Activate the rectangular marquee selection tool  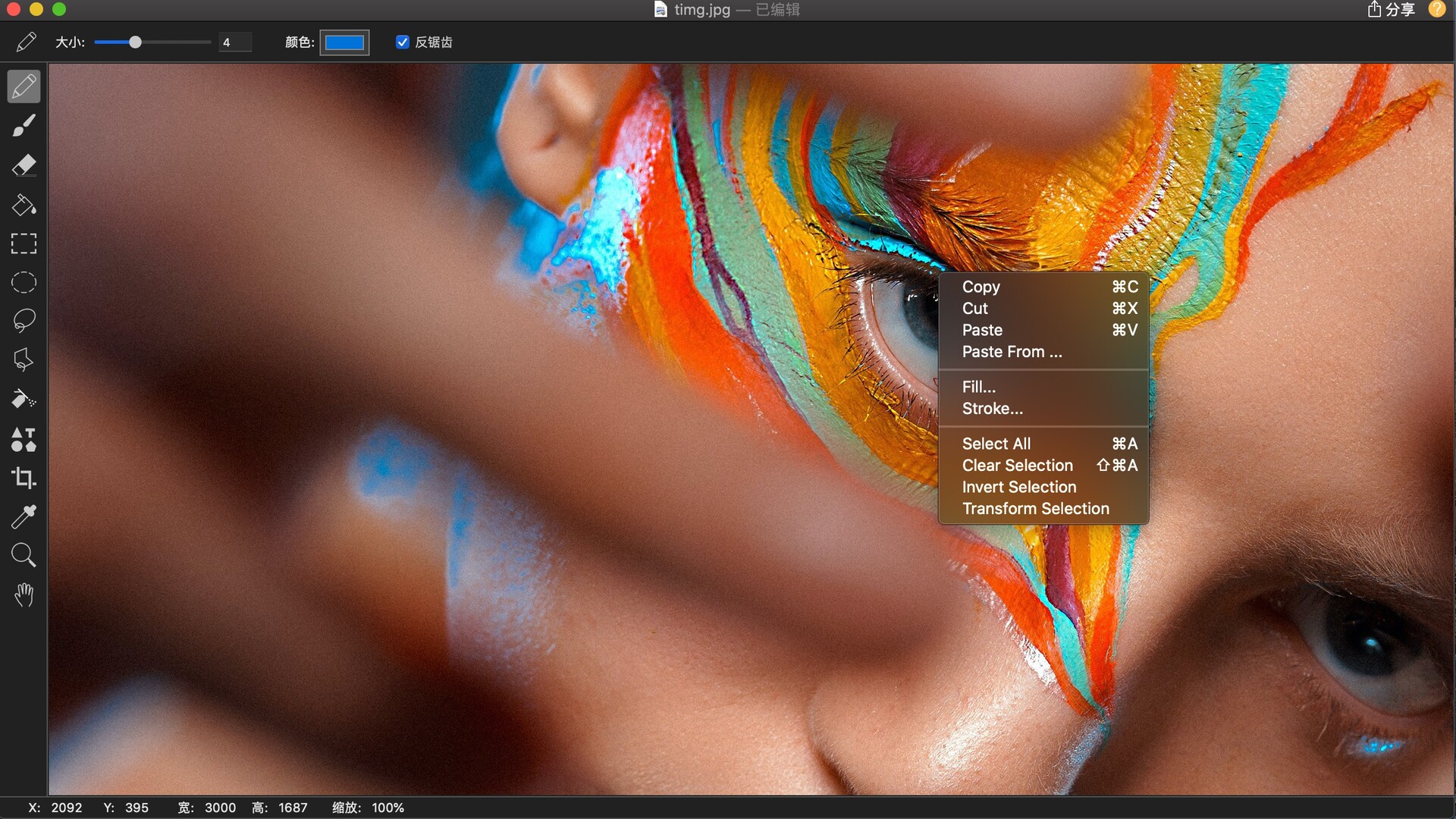tap(24, 243)
